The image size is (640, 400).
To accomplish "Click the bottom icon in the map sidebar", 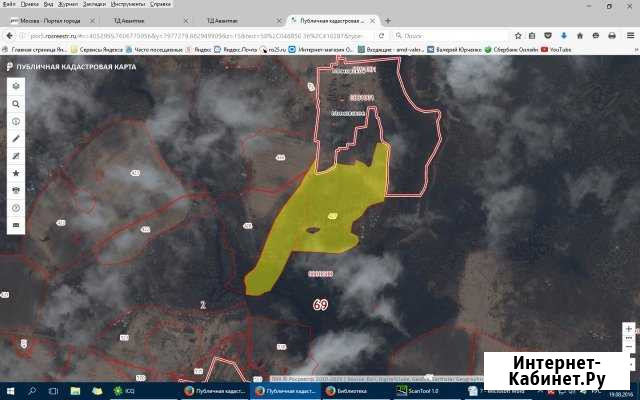I will pos(16,225).
